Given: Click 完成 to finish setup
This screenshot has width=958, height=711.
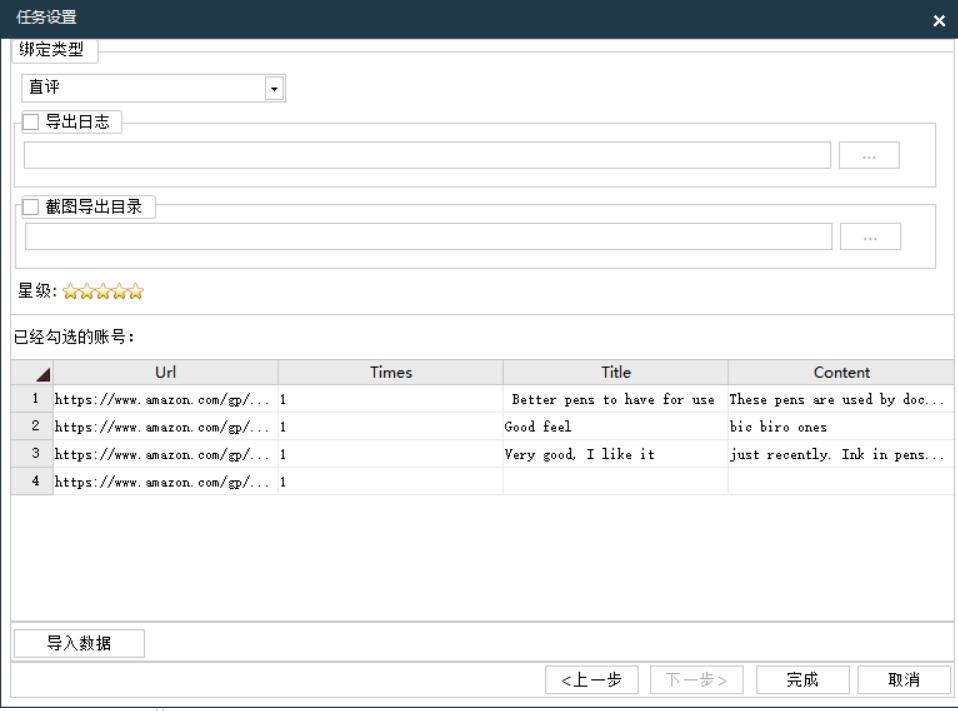Looking at the screenshot, I should (x=802, y=680).
